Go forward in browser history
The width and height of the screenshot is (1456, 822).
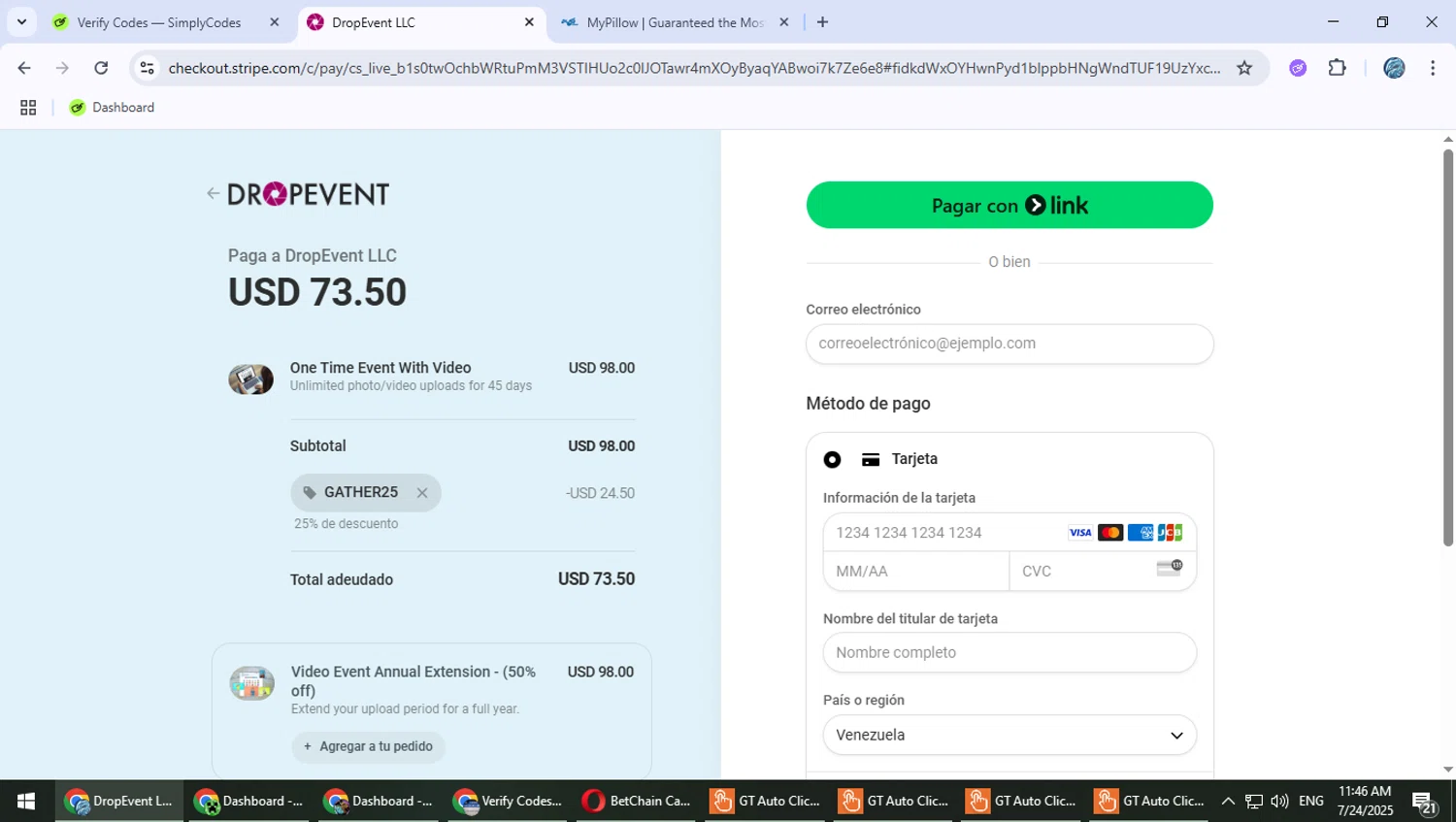62,68
